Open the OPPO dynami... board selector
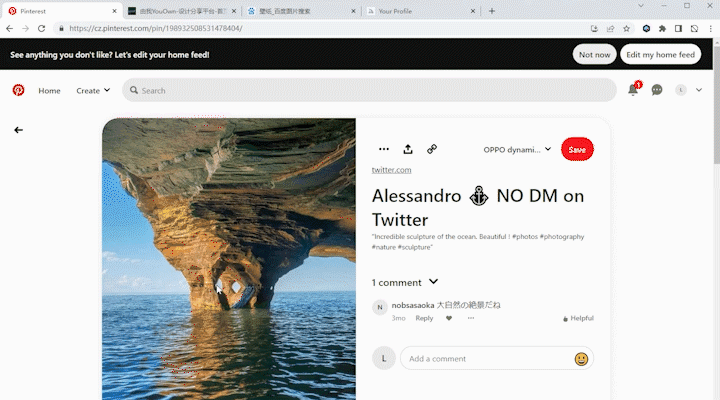 pos(517,149)
